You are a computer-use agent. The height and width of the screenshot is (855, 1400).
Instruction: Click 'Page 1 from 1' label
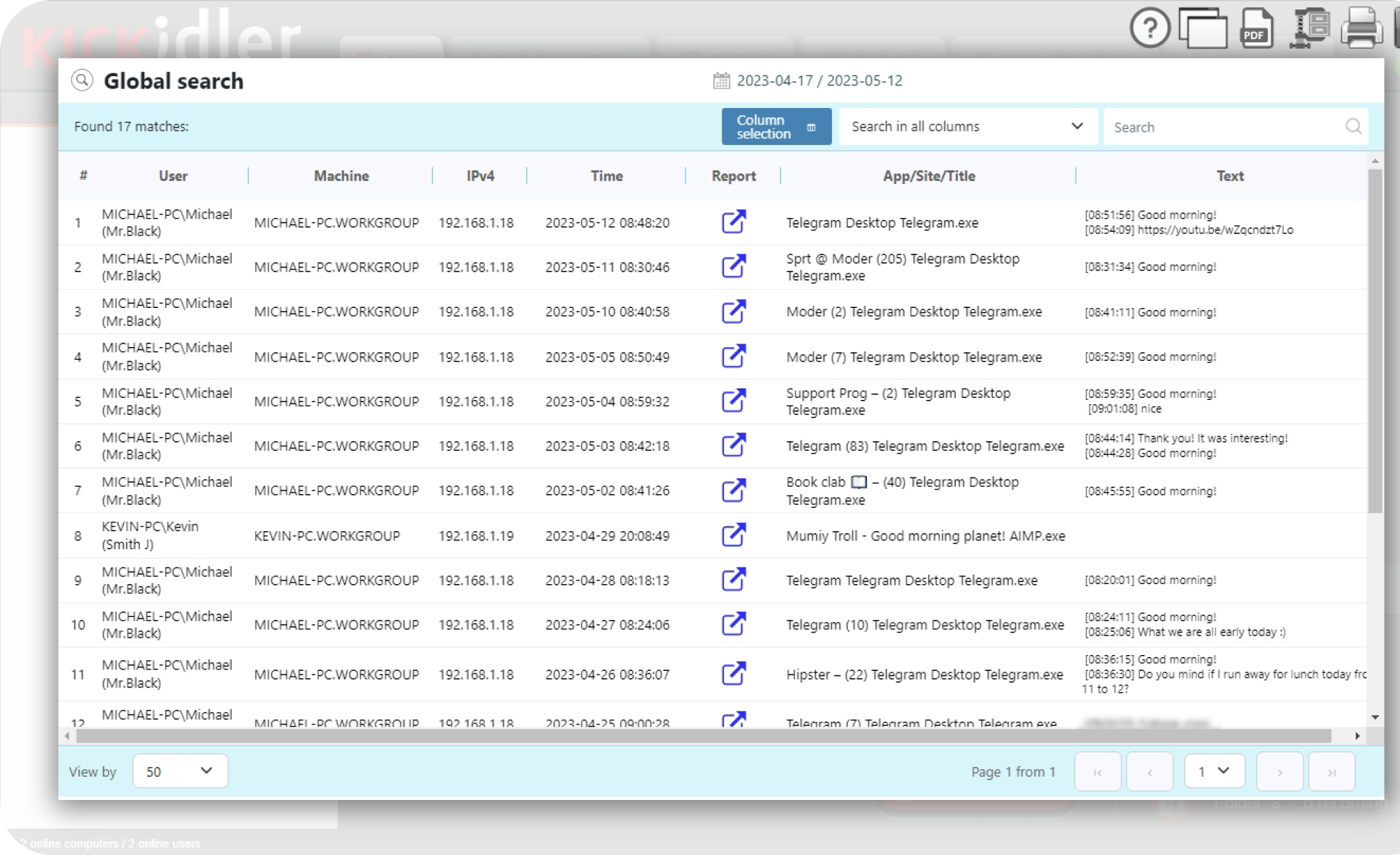[1013, 772]
